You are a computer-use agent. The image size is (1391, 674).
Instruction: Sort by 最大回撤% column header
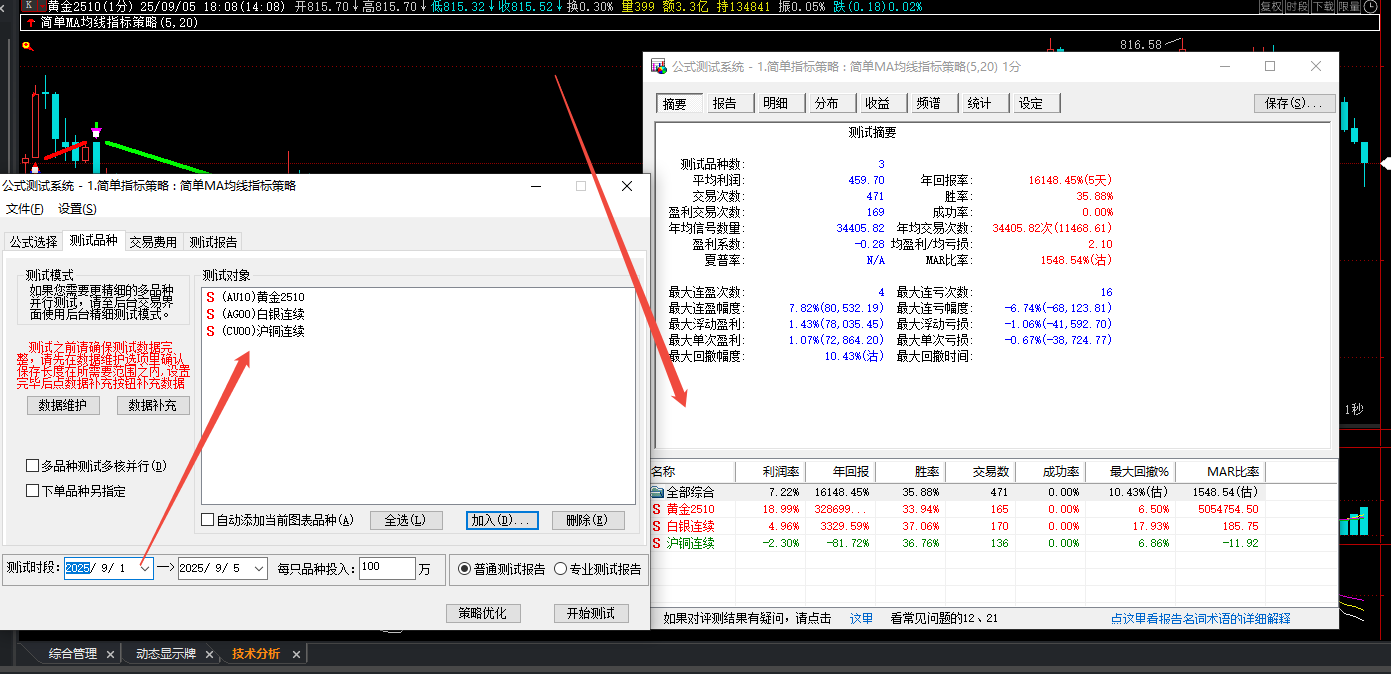point(1130,472)
